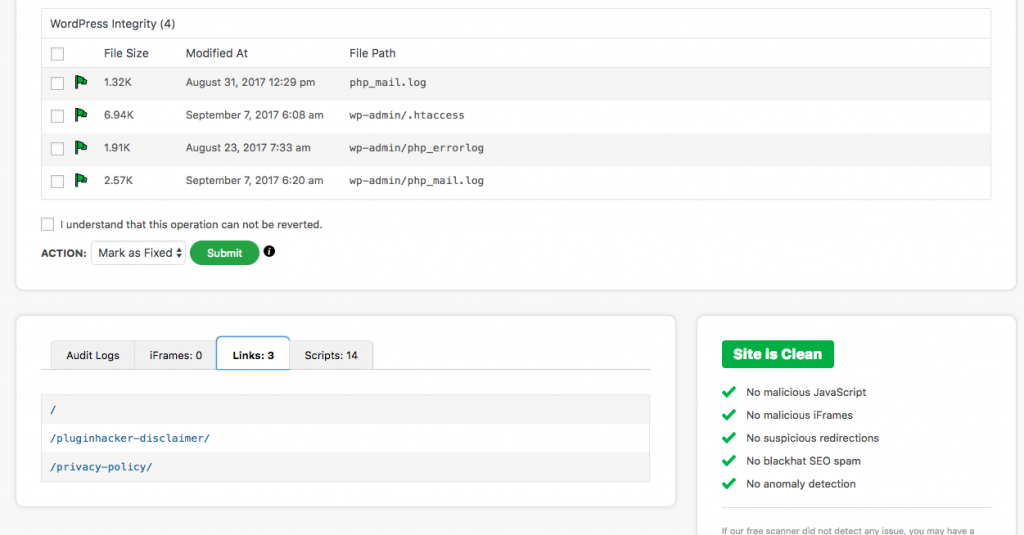Follow the /privacy-policy/ link
1024x535 pixels.
click(101, 467)
